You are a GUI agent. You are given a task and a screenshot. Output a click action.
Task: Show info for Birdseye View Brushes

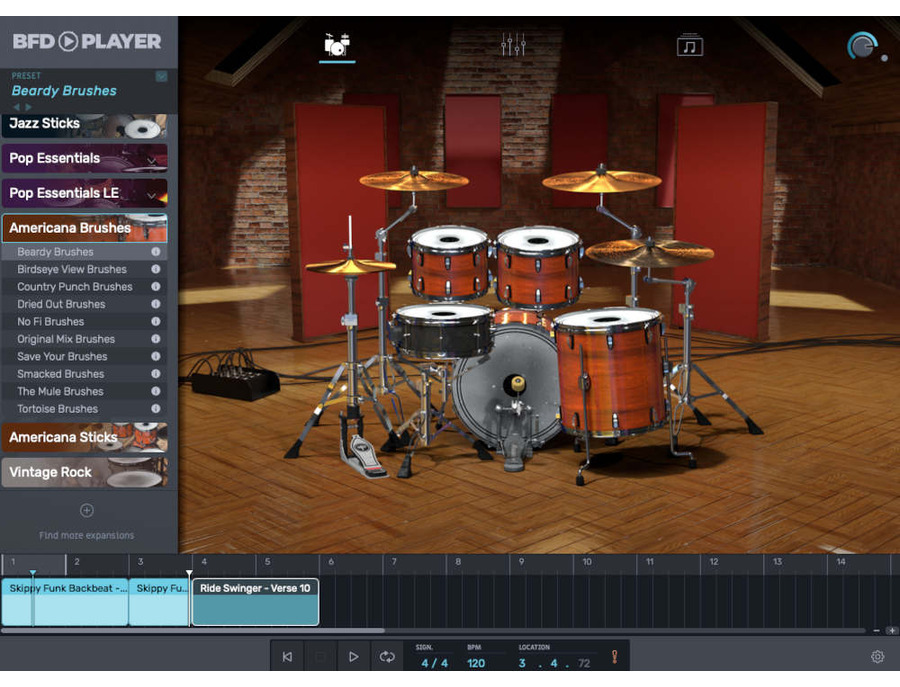(156, 269)
